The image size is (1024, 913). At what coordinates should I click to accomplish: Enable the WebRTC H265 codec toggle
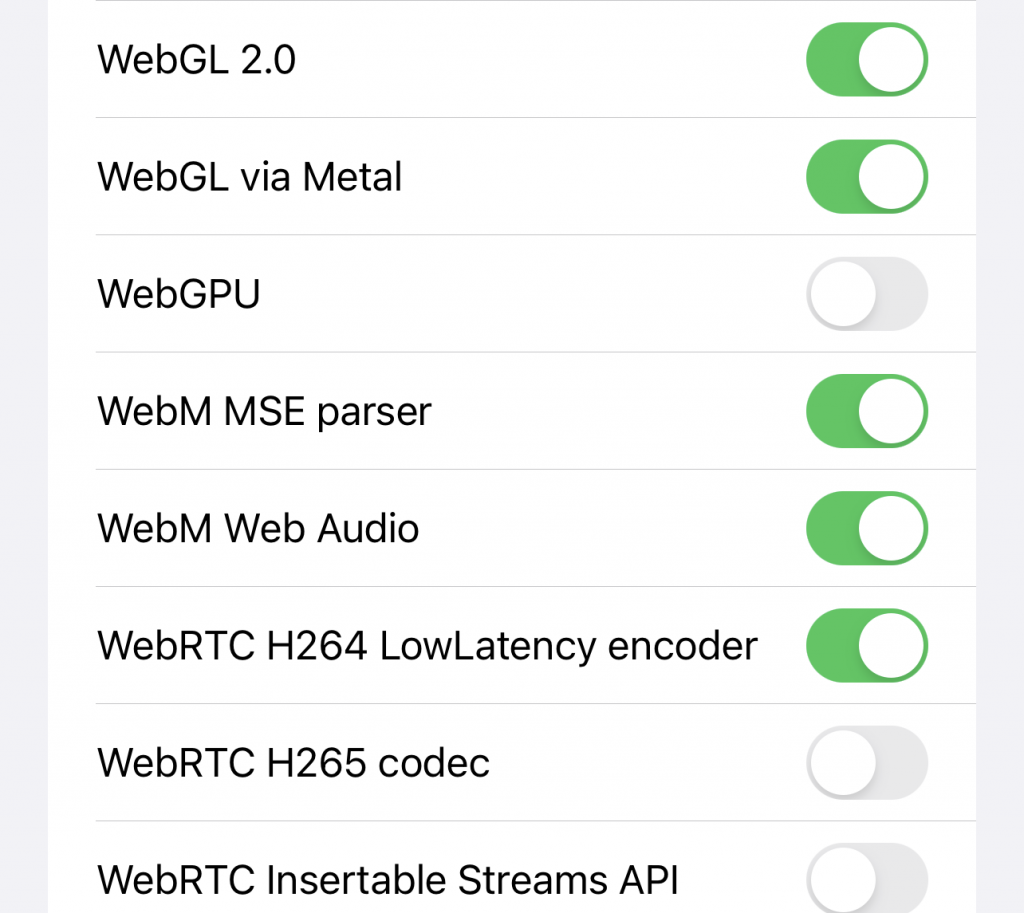(866, 762)
